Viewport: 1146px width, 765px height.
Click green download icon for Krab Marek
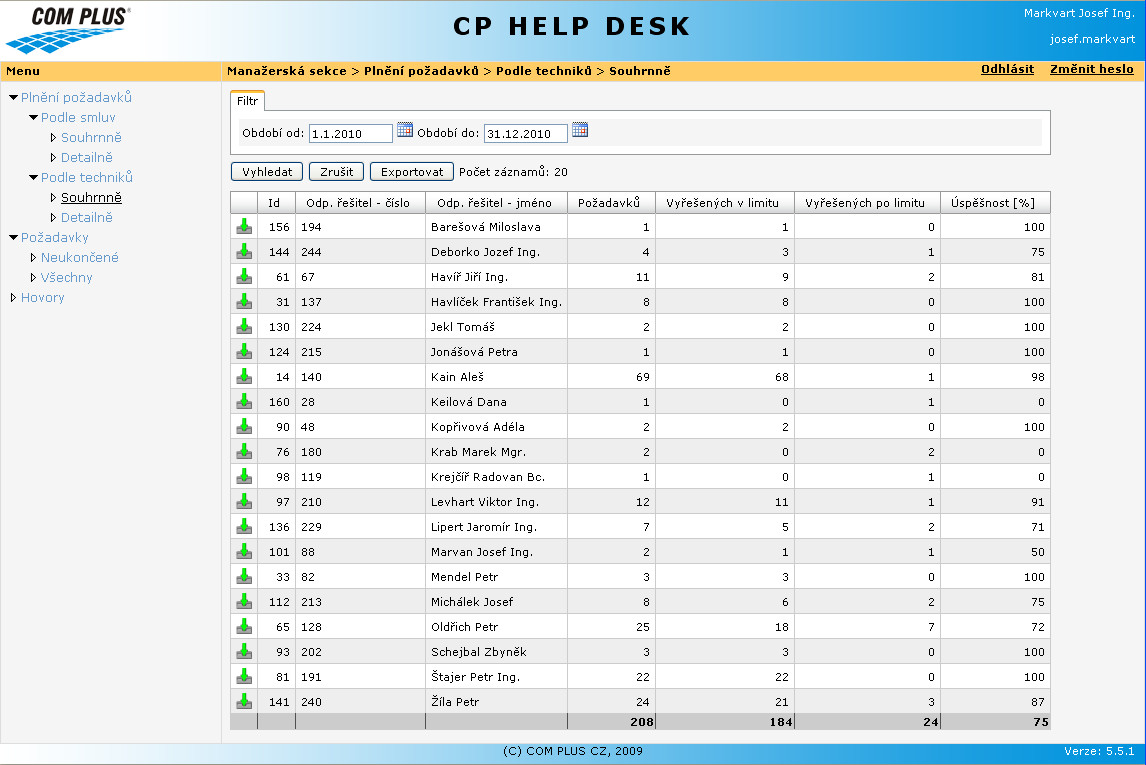[x=244, y=451]
